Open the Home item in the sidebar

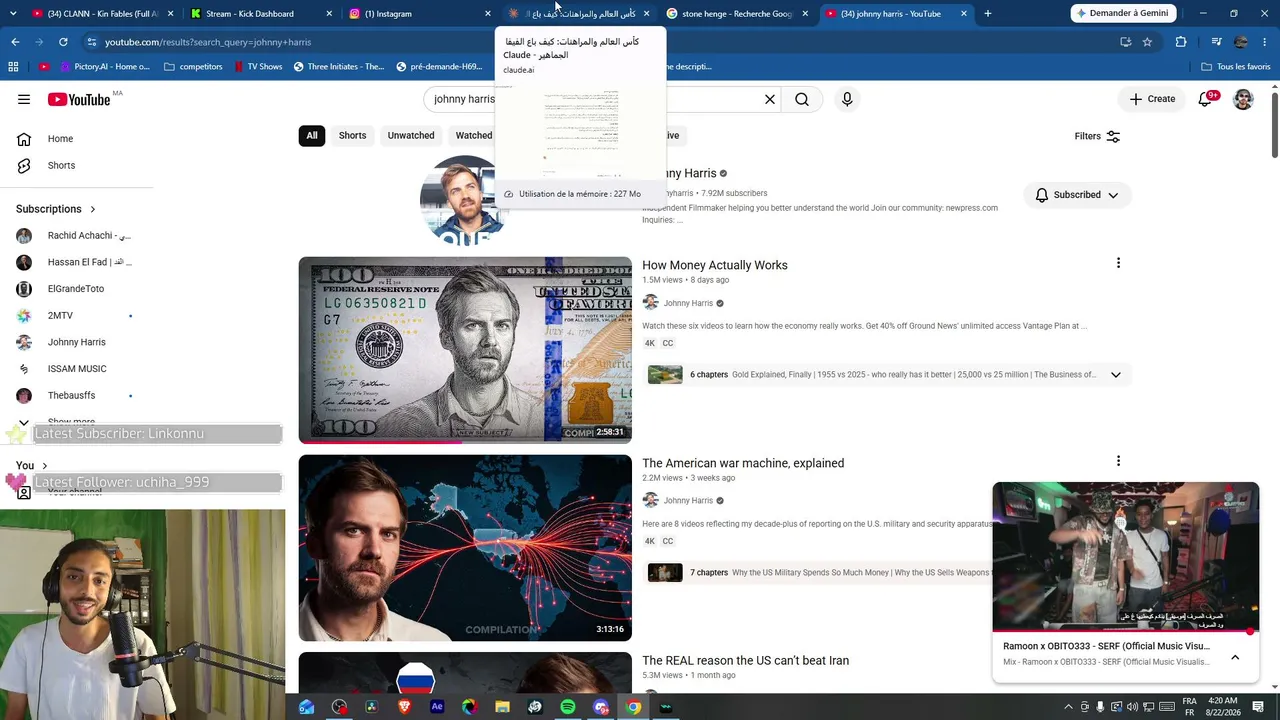click(76, 139)
